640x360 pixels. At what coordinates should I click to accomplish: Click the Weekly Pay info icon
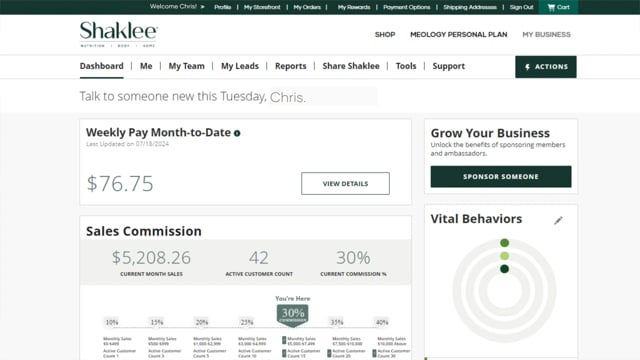(237, 133)
